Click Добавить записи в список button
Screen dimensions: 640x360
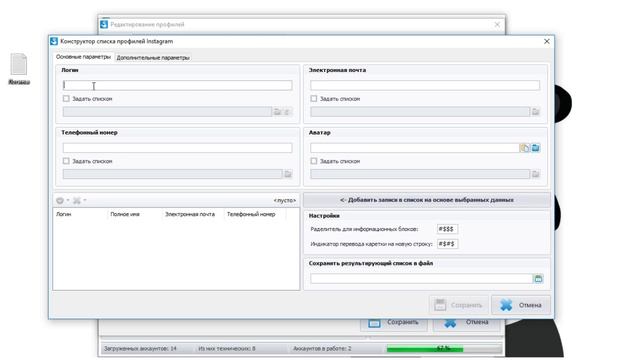pyautogui.click(x=427, y=200)
